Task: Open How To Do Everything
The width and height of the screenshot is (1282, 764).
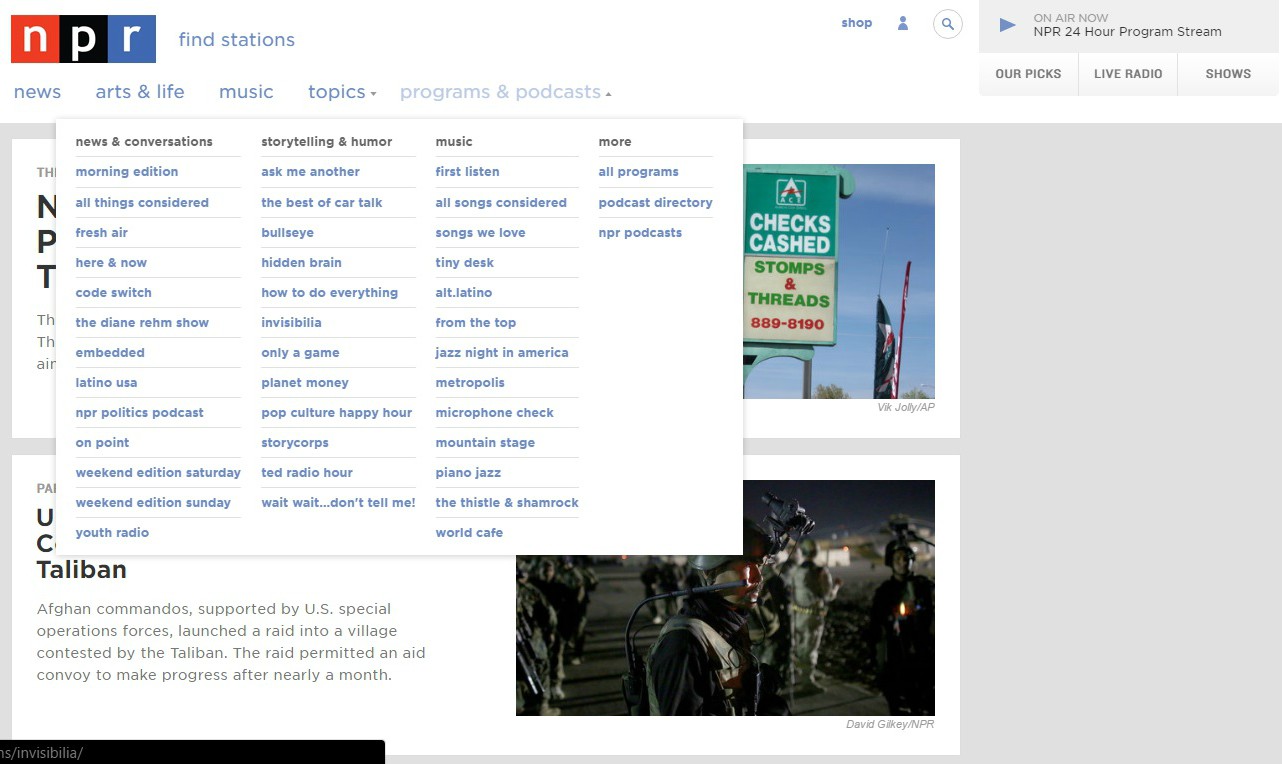Action: [x=330, y=292]
